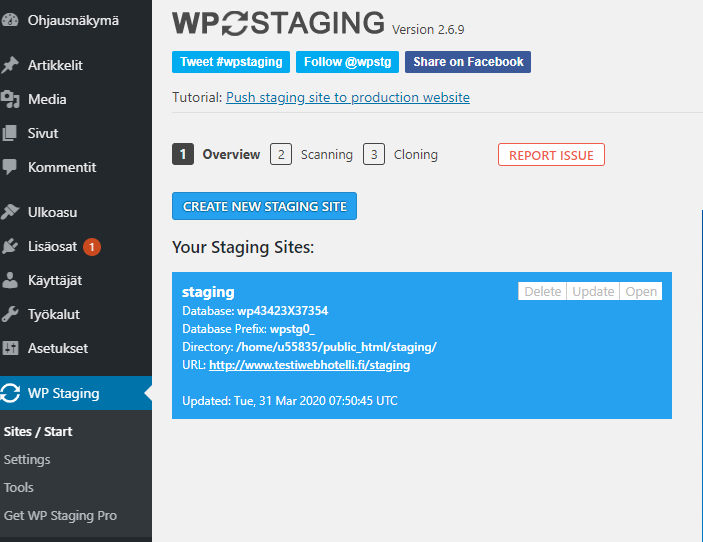The height and width of the screenshot is (542, 703).
Task: Click the Updated timestamp text
Action: [290, 401]
